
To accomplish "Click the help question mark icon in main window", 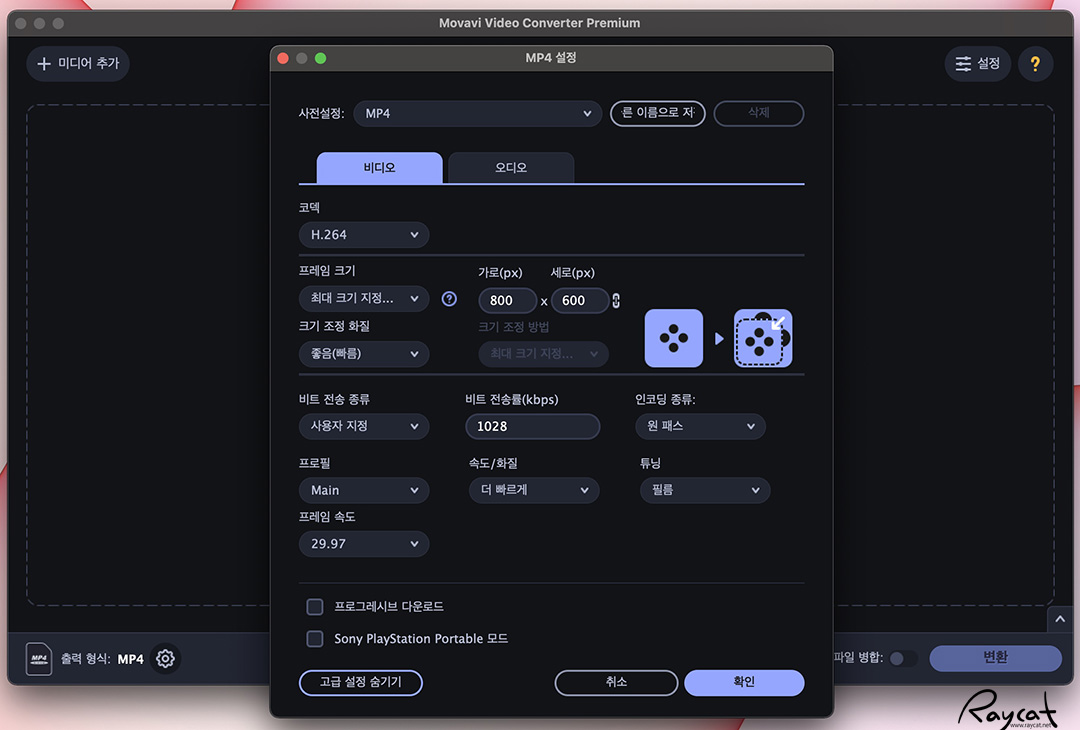I will click(x=1035, y=64).
